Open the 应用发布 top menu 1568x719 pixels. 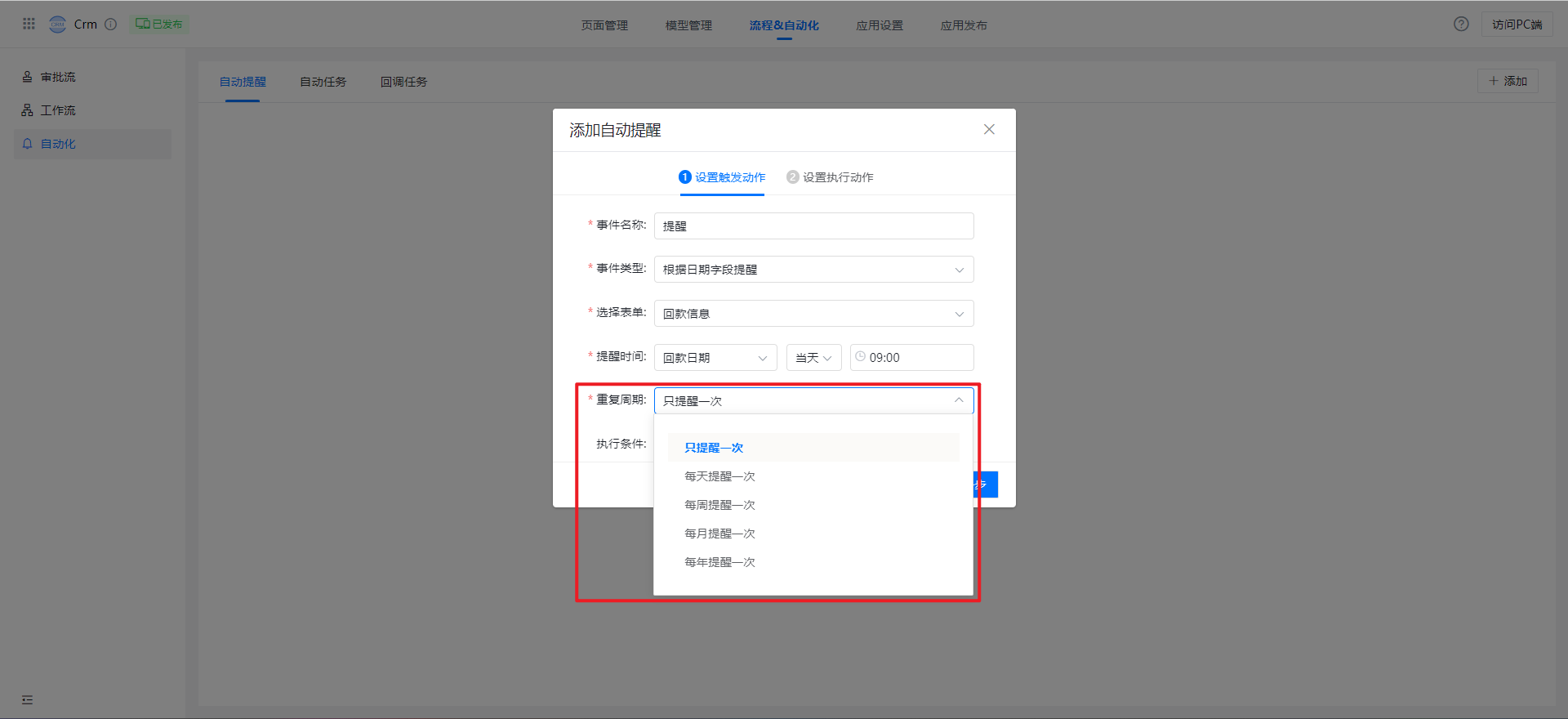[x=964, y=25]
